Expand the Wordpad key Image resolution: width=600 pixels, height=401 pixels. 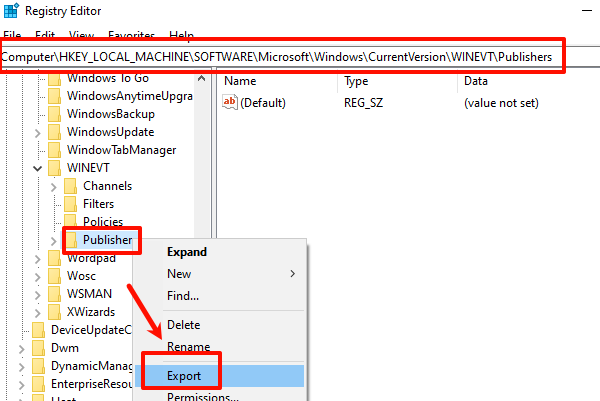[38, 259]
